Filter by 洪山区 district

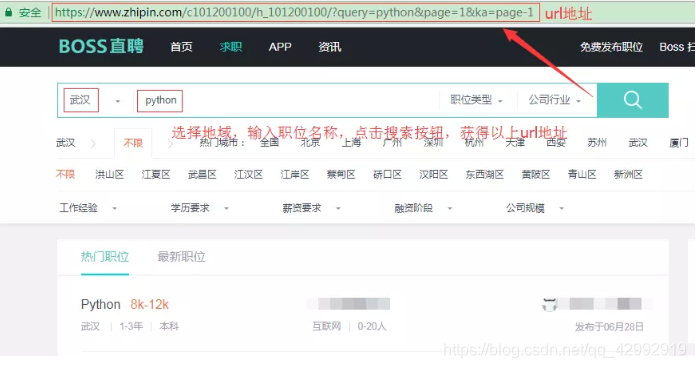click(109, 174)
